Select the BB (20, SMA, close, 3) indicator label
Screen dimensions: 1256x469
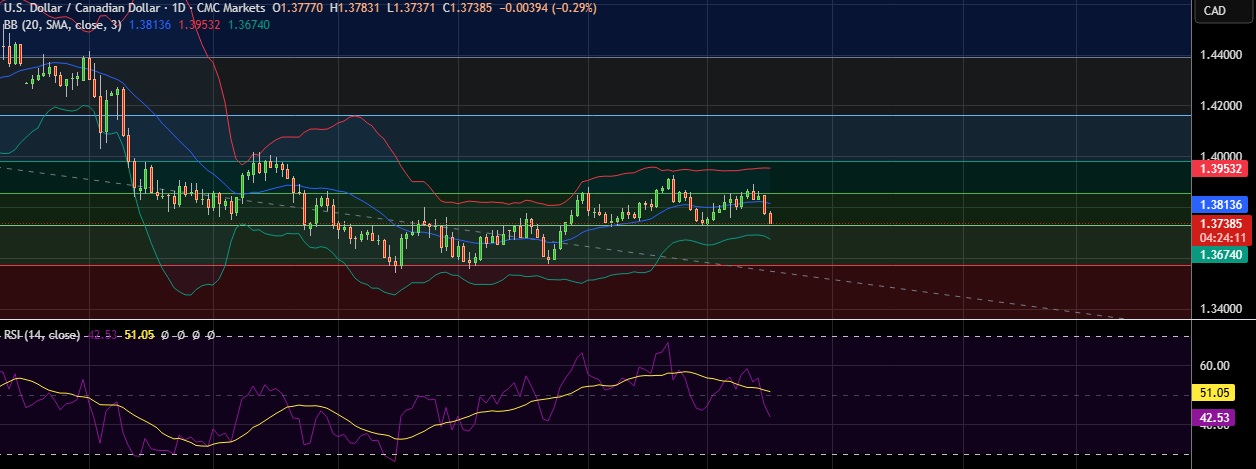[x=61, y=23]
